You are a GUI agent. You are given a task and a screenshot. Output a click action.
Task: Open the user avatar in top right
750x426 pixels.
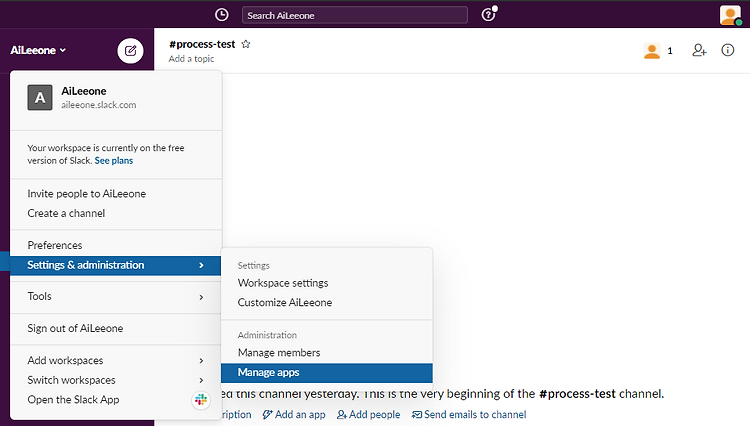(x=730, y=15)
